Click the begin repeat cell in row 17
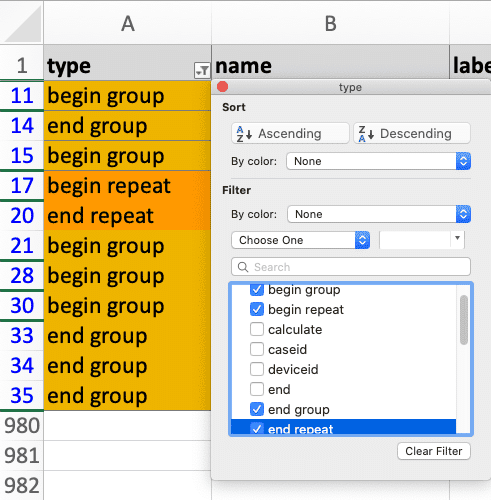Screen dimensions: 491x500 point(127,186)
